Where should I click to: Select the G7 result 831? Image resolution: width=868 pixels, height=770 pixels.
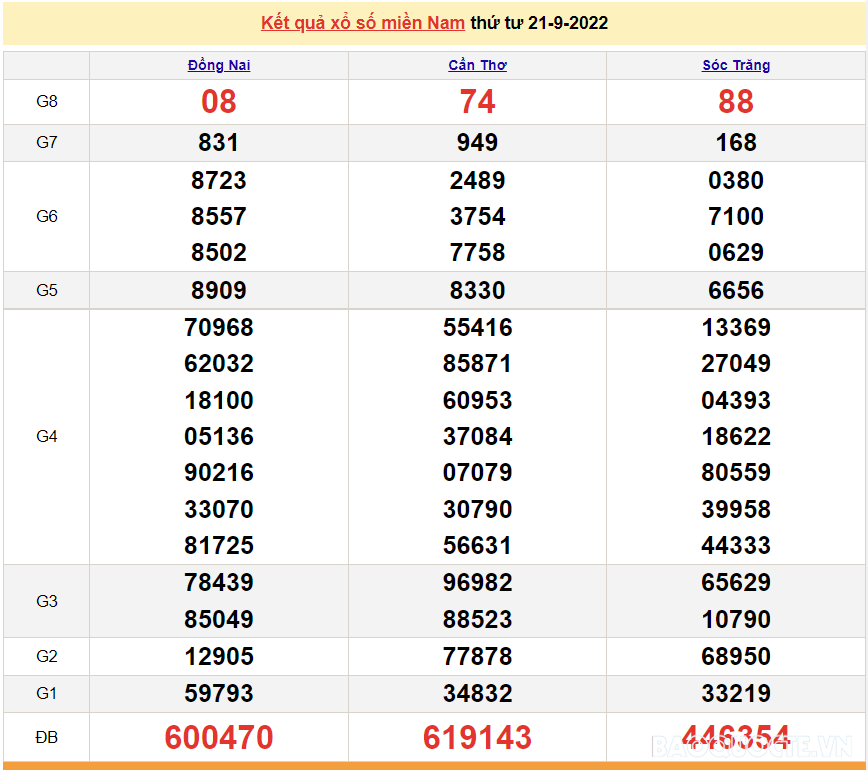click(x=219, y=143)
